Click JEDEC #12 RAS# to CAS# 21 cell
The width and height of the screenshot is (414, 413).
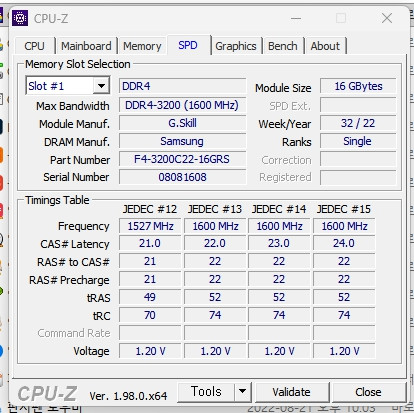(x=150, y=261)
